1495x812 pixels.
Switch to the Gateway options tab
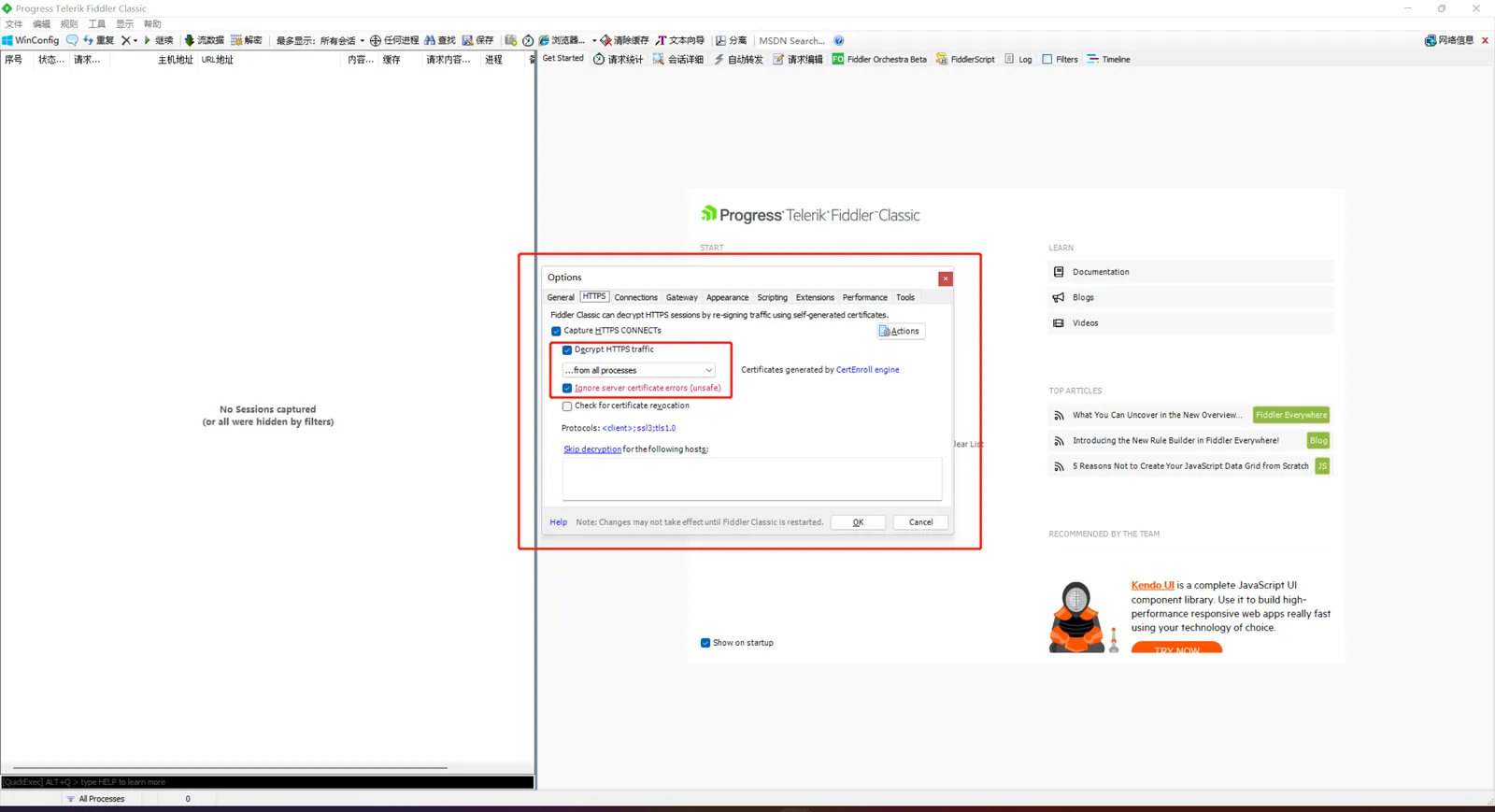[682, 297]
